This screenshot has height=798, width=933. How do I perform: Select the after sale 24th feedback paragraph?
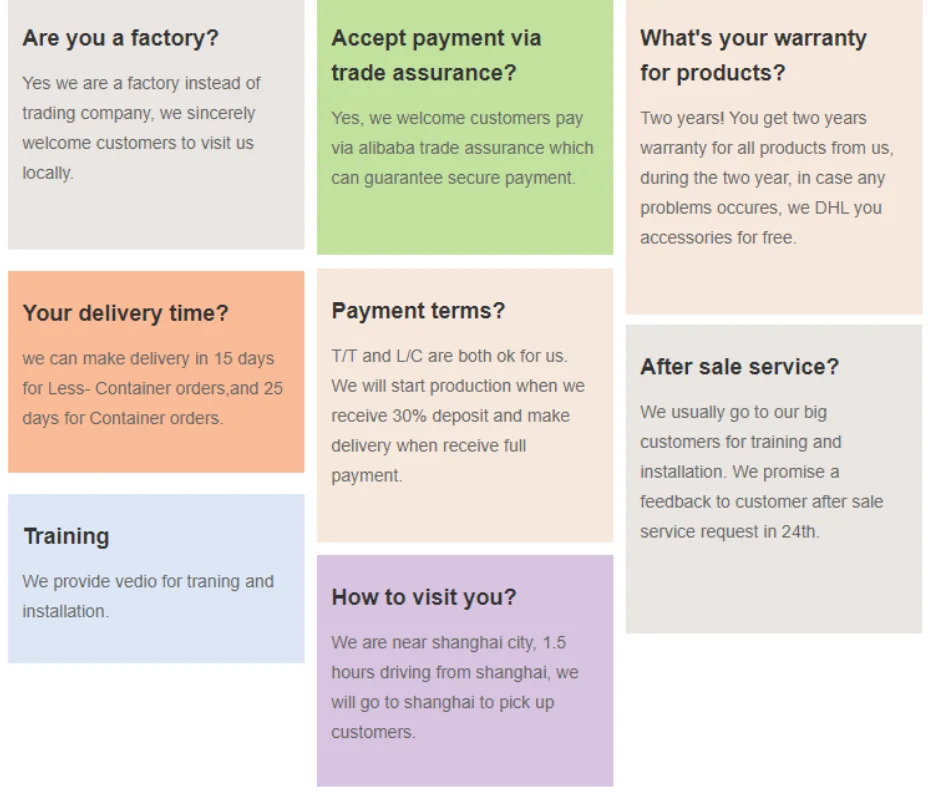[x=762, y=471]
